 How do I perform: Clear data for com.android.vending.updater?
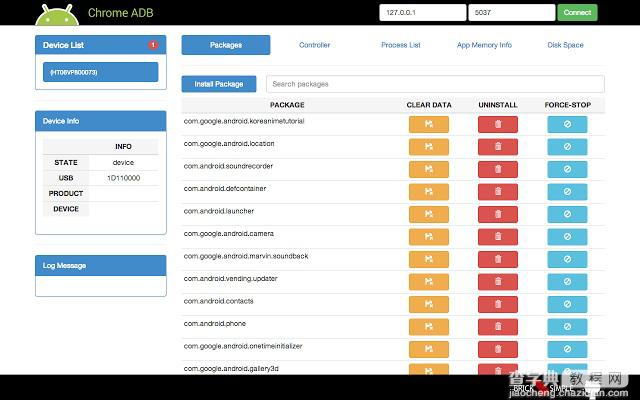429,282
